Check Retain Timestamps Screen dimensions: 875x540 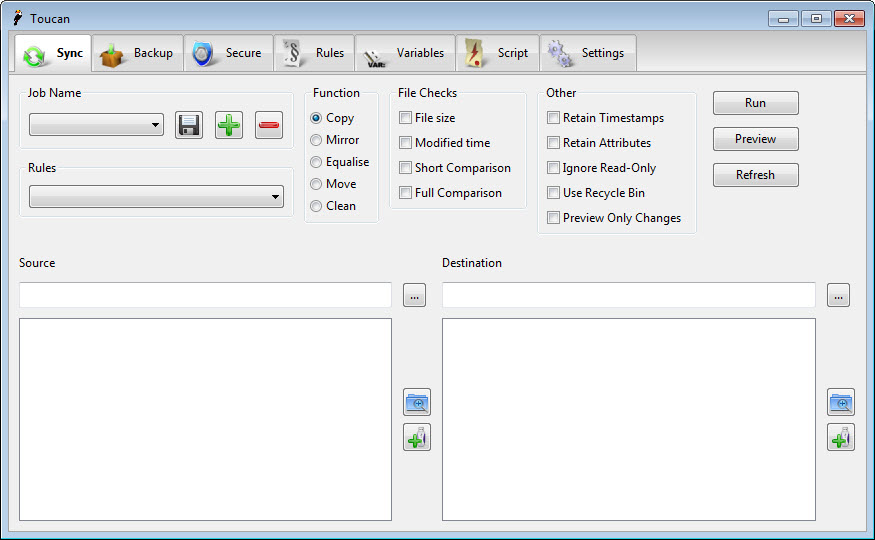tap(606, 118)
